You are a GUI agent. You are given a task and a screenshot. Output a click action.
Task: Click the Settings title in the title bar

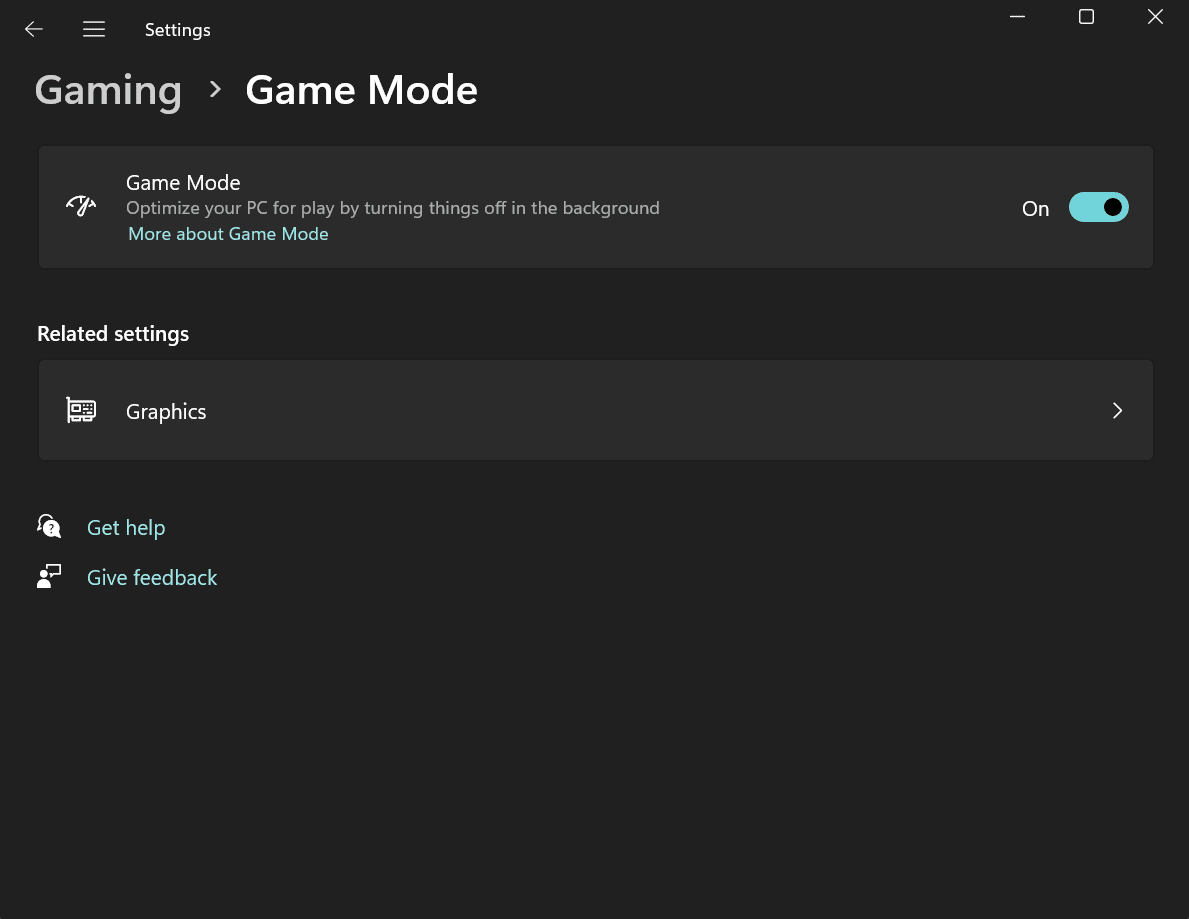(x=178, y=29)
